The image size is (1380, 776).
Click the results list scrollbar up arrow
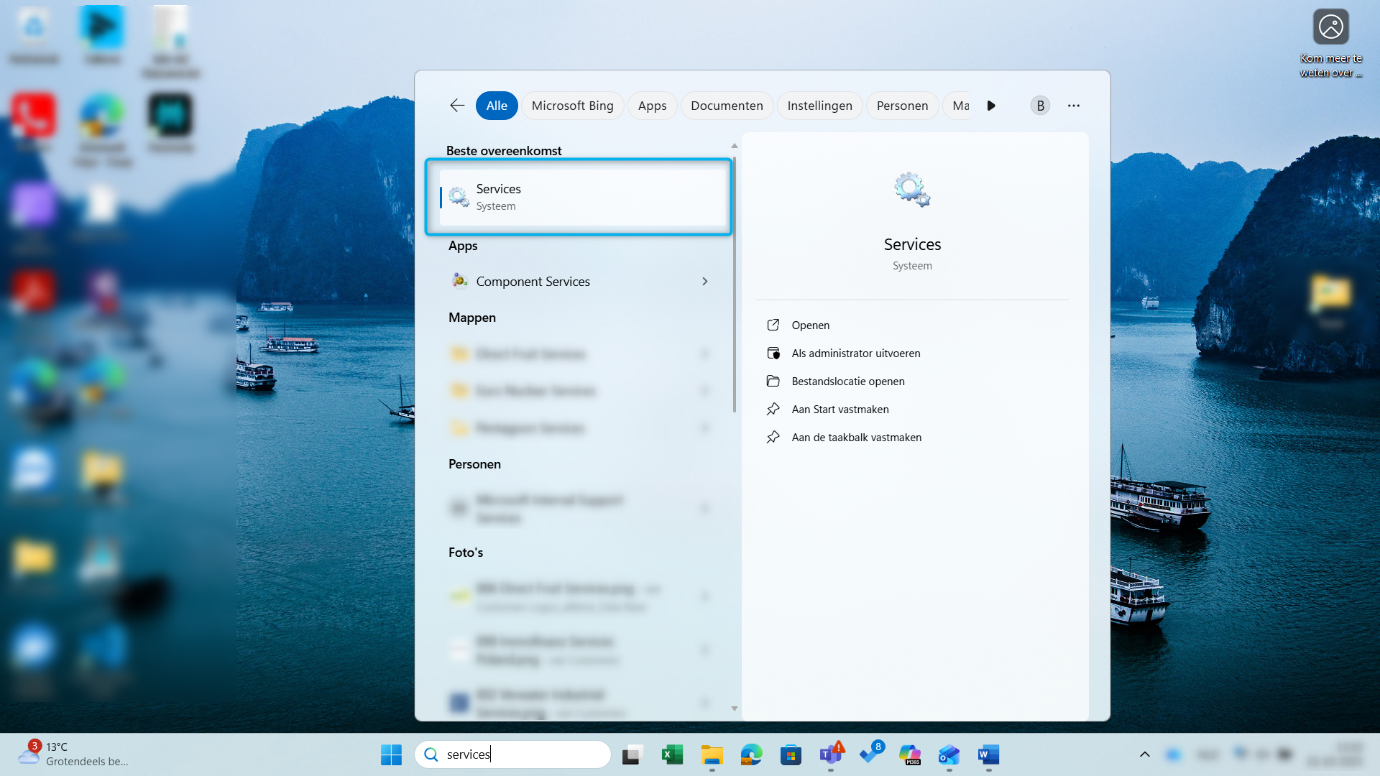pyautogui.click(x=735, y=146)
